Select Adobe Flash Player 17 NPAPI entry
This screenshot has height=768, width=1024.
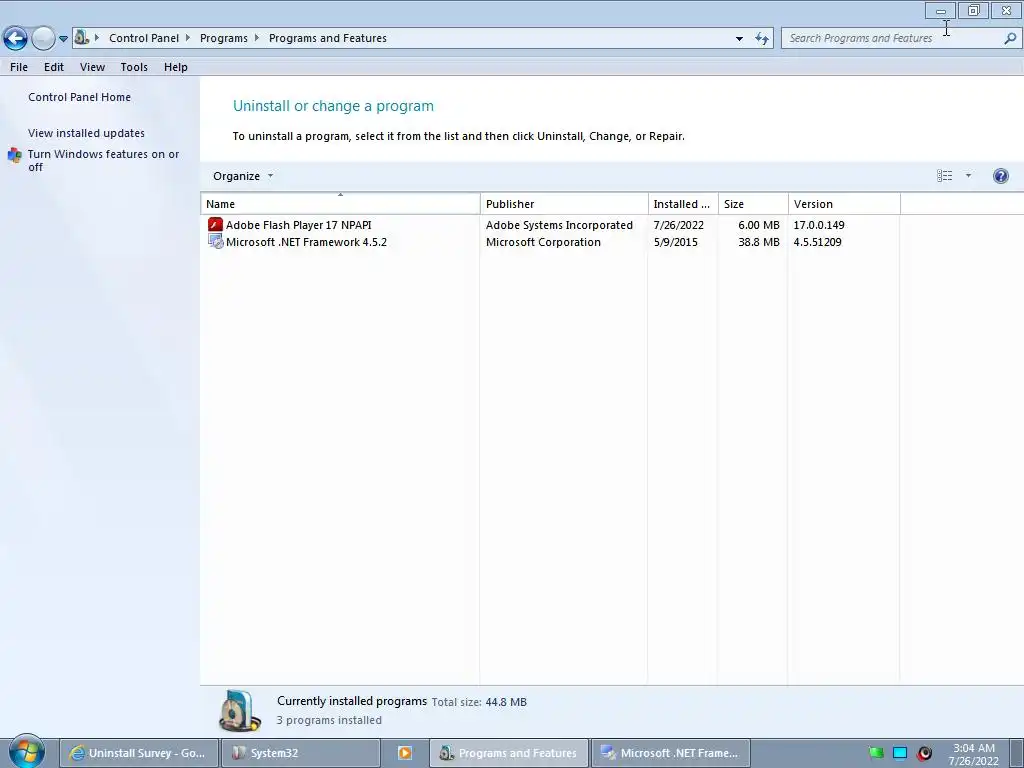[x=298, y=225]
